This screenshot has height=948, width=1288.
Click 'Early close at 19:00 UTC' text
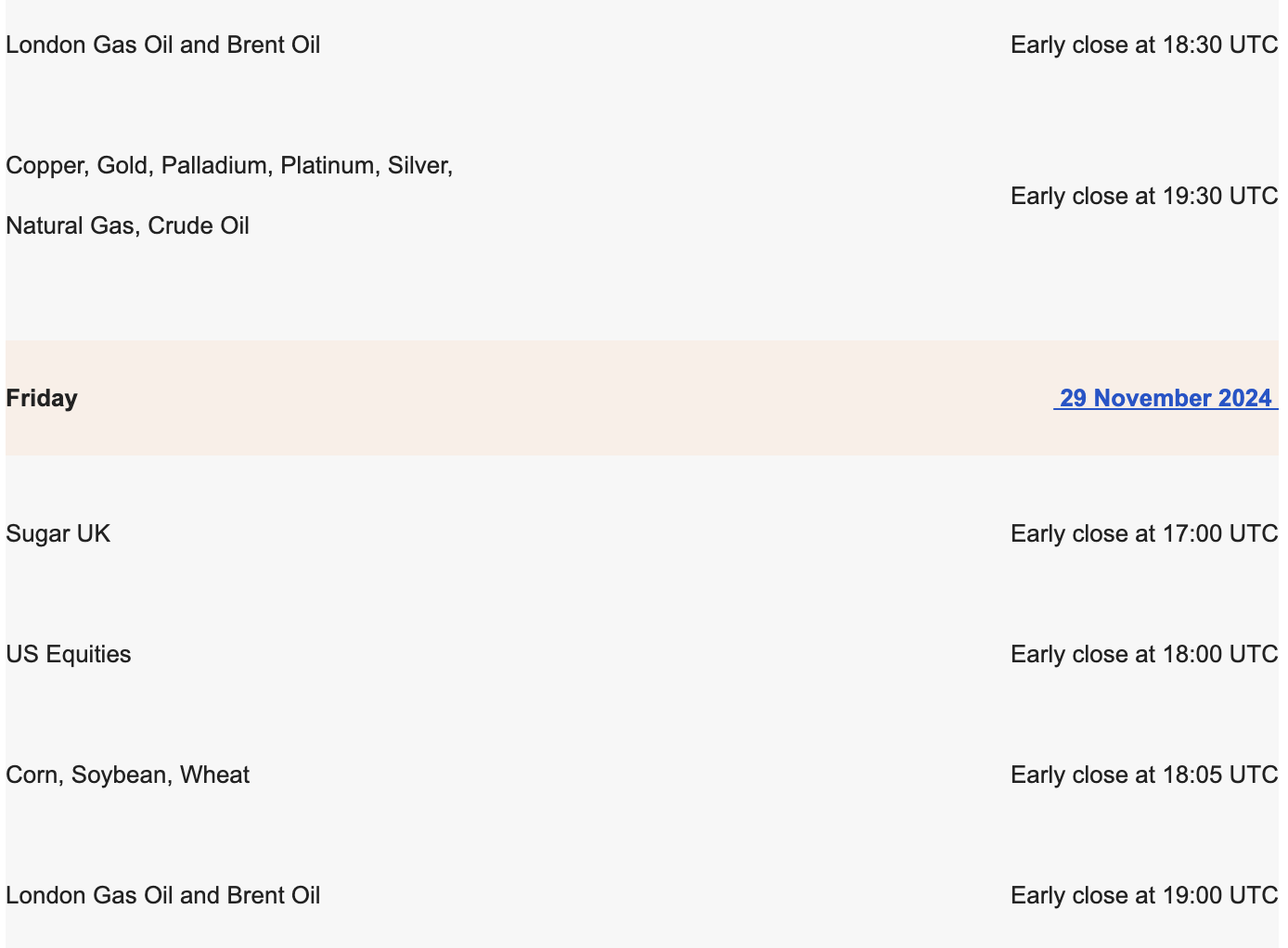tap(1143, 895)
